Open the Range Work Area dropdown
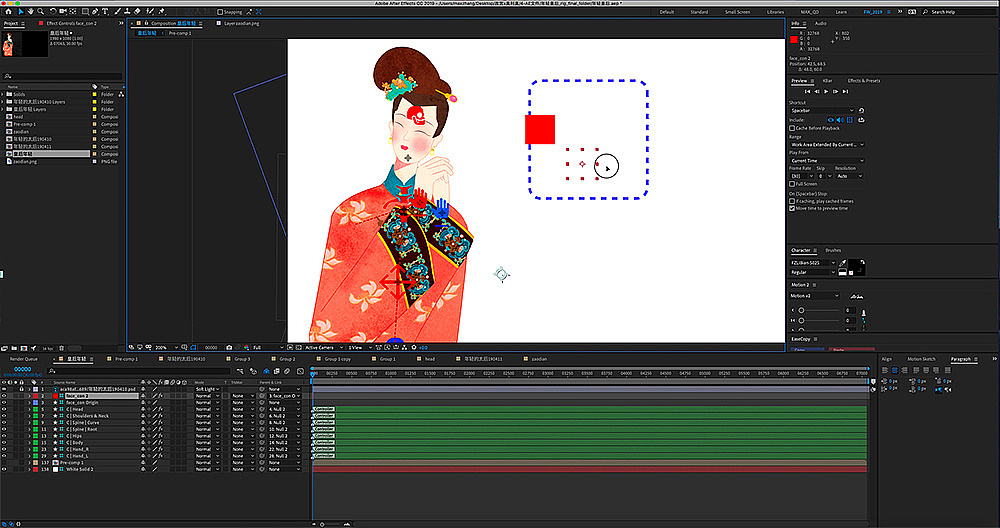1000x528 pixels. (828, 145)
